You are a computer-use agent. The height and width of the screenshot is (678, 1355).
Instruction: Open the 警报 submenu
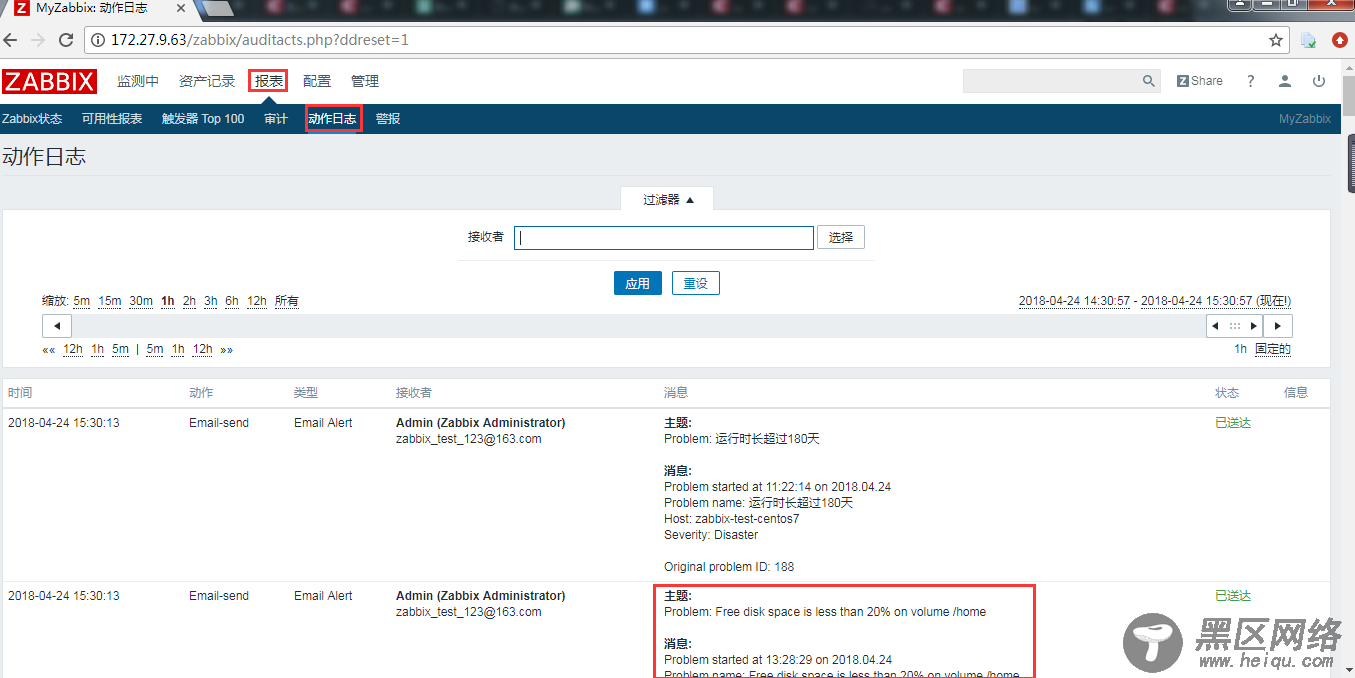coord(388,119)
